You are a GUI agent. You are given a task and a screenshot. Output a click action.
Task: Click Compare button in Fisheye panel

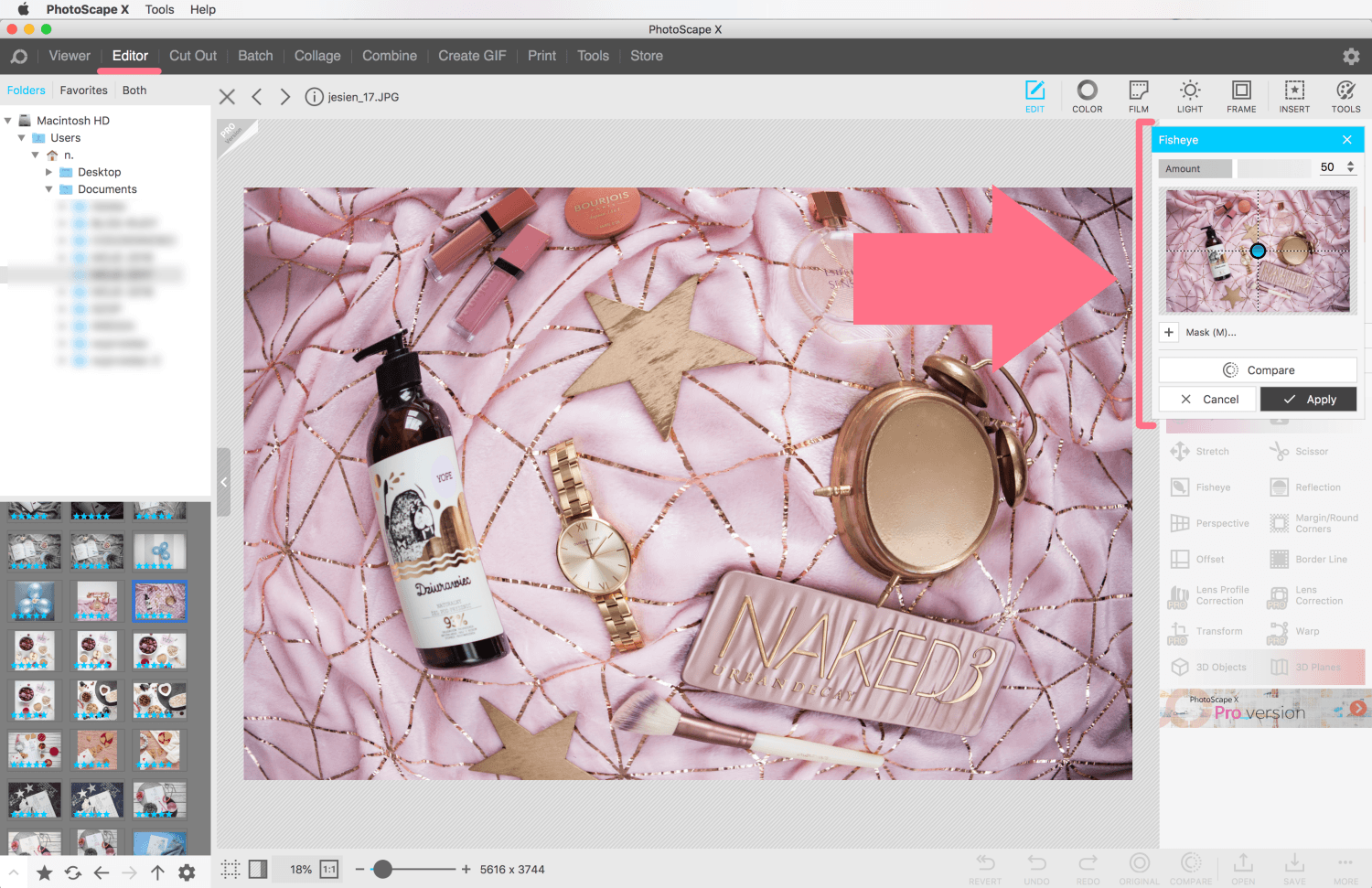1258,370
